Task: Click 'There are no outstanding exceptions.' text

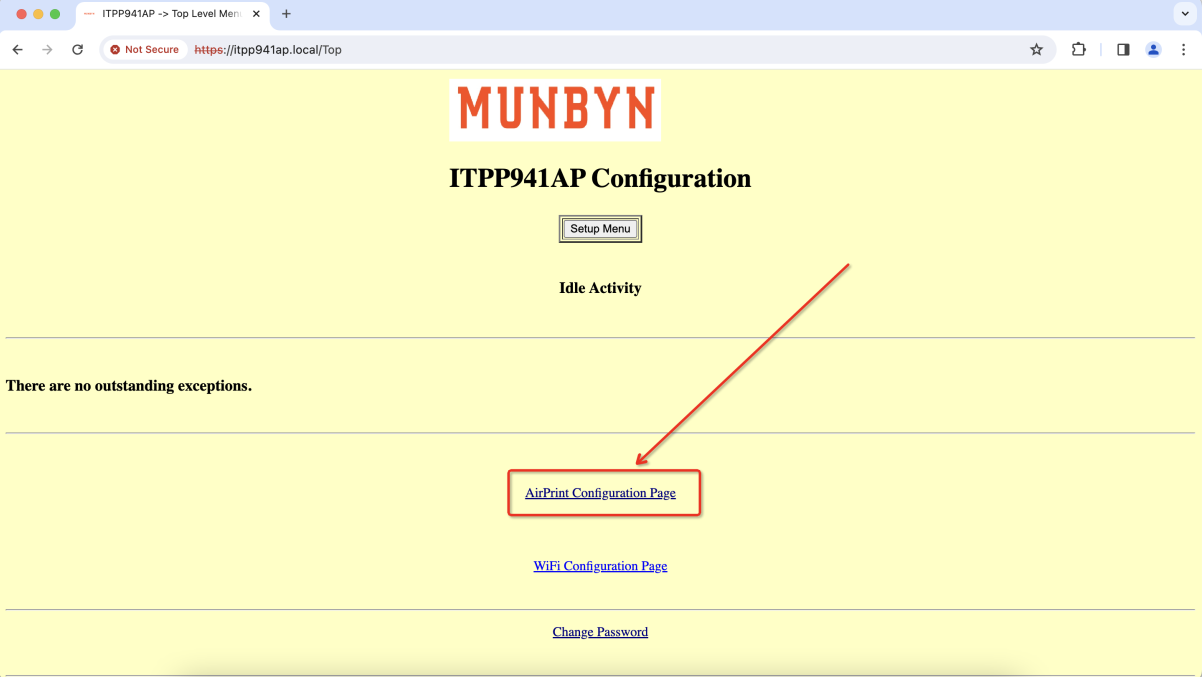Action: pyautogui.click(x=129, y=386)
